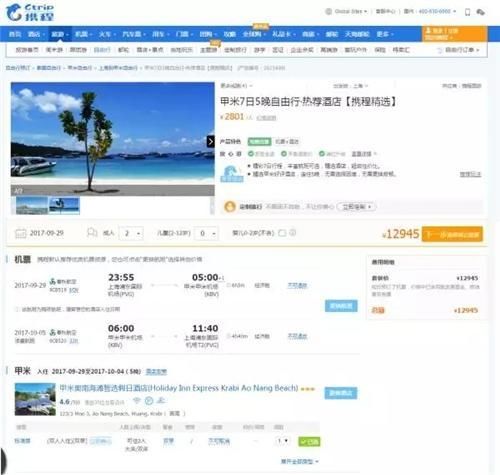500x475 pixels.
Task: Click the orange next-step booking button
Action: [452, 234]
